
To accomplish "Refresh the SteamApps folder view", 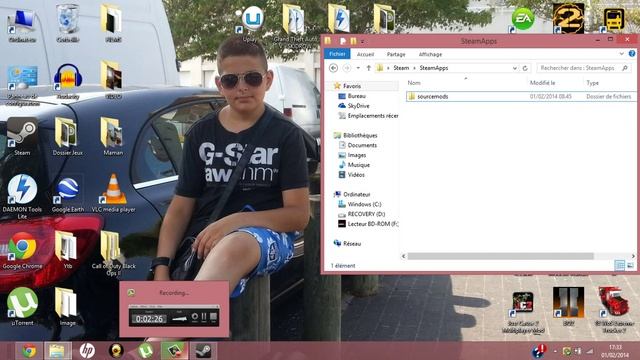I will click(x=525, y=68).
